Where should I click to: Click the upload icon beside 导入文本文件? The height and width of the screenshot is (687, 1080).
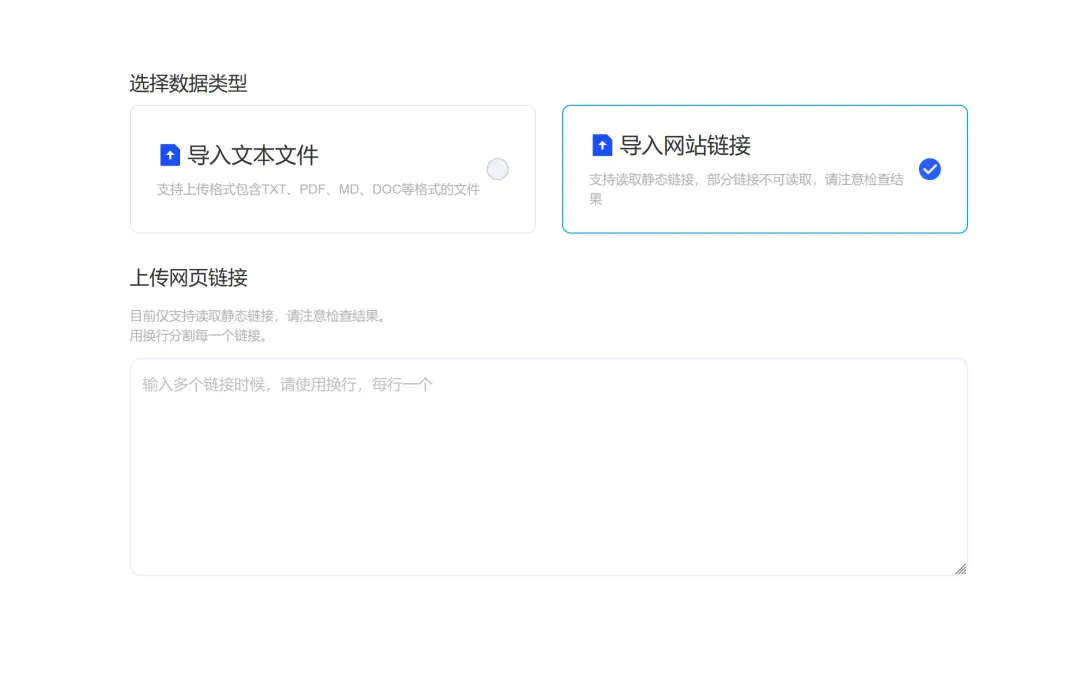(x=169, y=155)
